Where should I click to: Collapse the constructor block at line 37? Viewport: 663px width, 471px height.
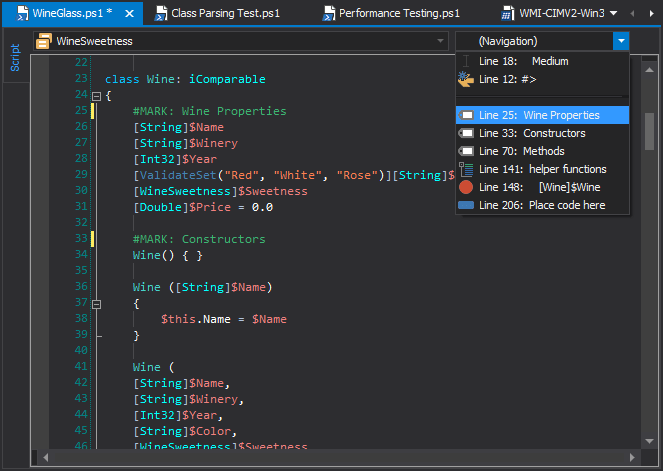(x=96, y=304)
